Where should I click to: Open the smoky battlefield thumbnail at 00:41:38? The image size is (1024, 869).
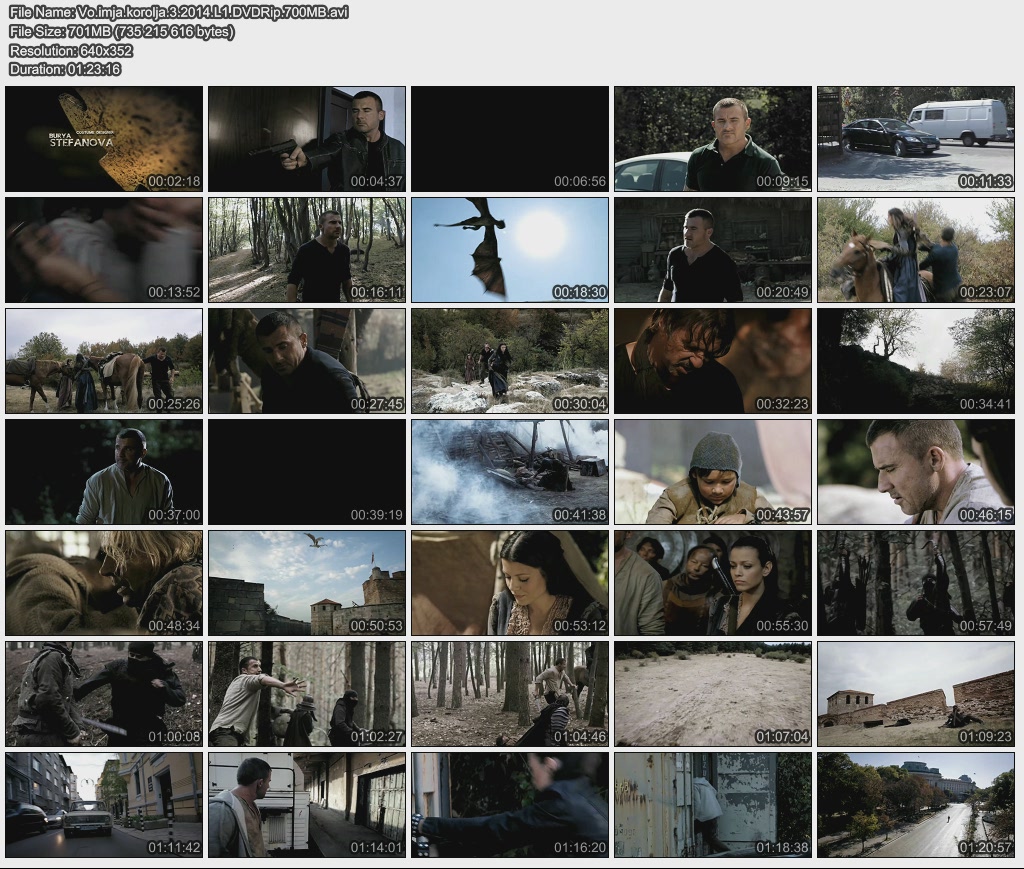[510, 472]
